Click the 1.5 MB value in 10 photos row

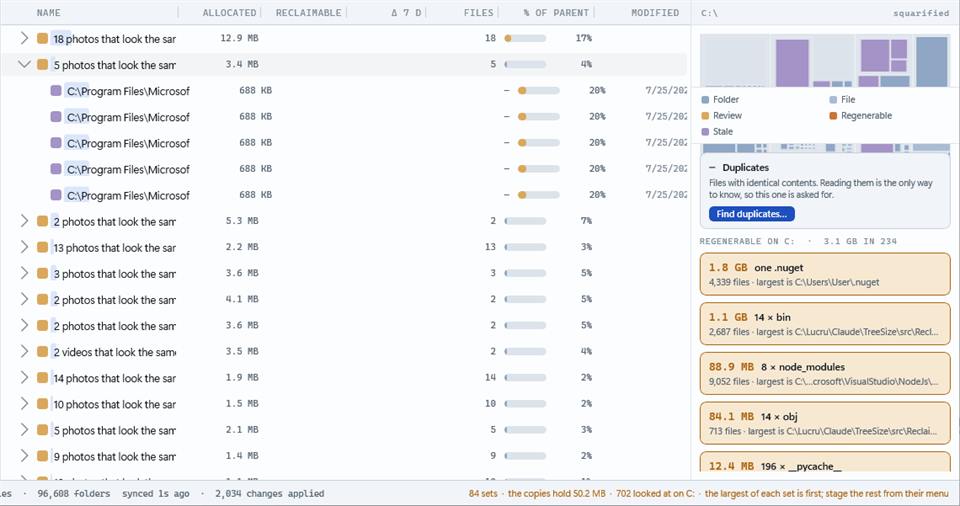[242, 403]
